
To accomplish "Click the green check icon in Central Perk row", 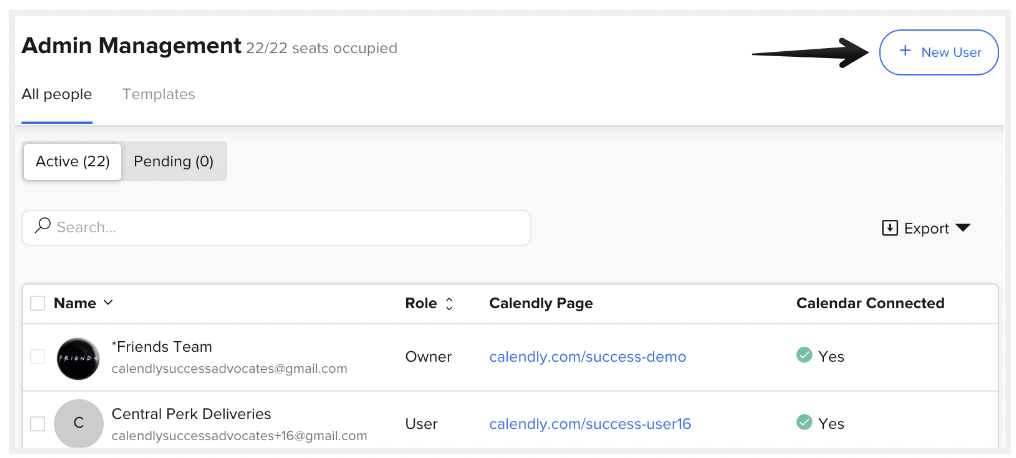I will point(804,422).
